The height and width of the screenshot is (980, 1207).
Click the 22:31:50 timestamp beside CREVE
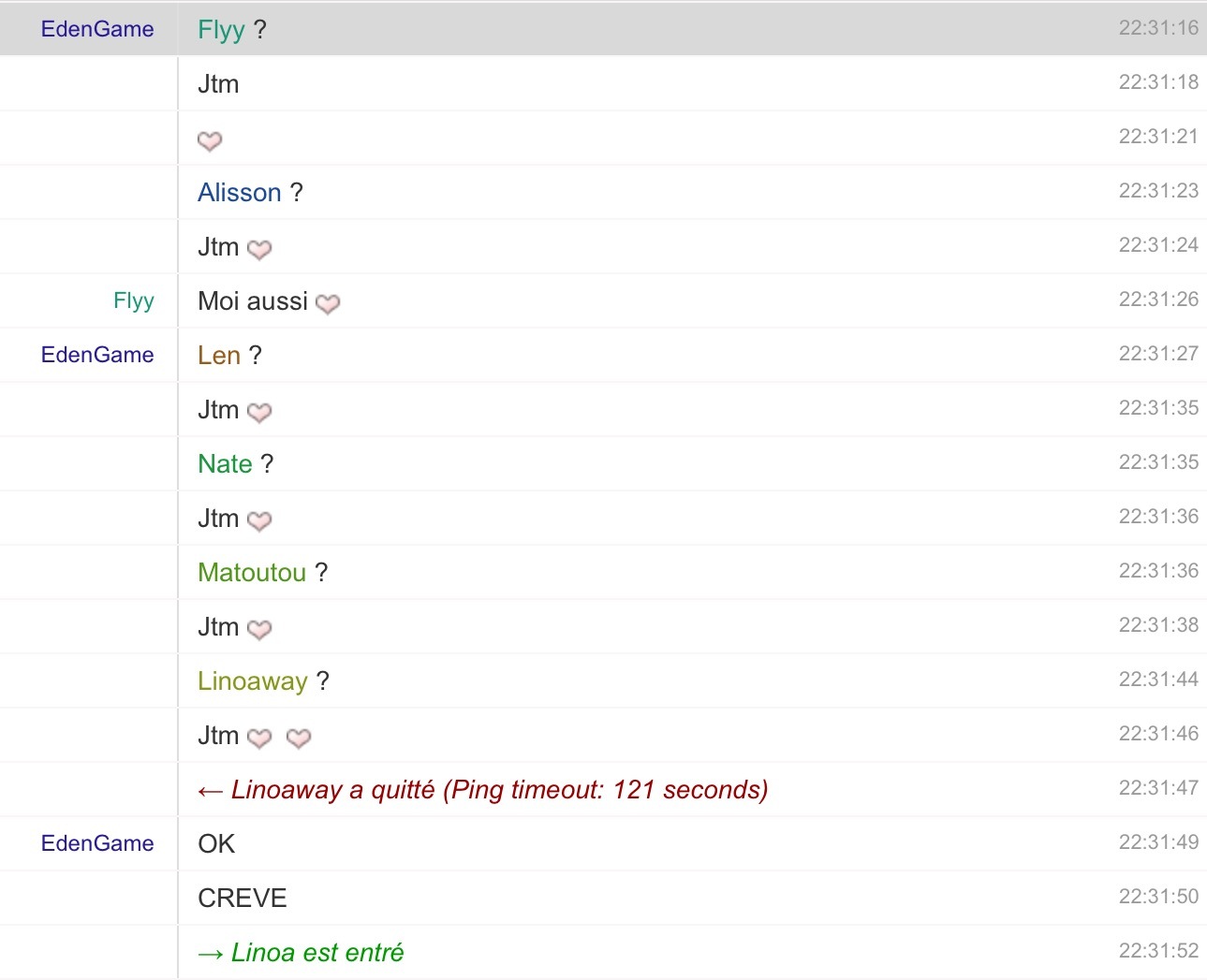click(1158, 897)
